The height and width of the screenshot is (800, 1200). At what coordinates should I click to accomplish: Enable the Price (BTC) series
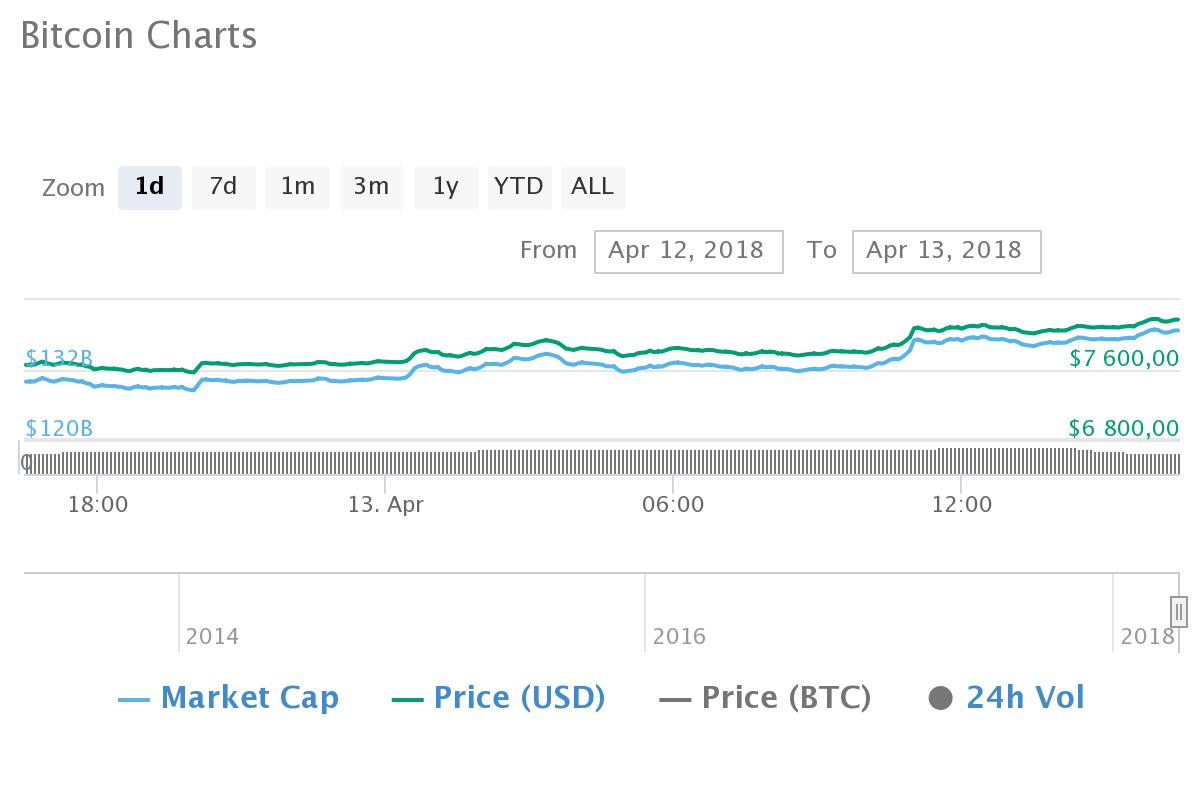765,697
